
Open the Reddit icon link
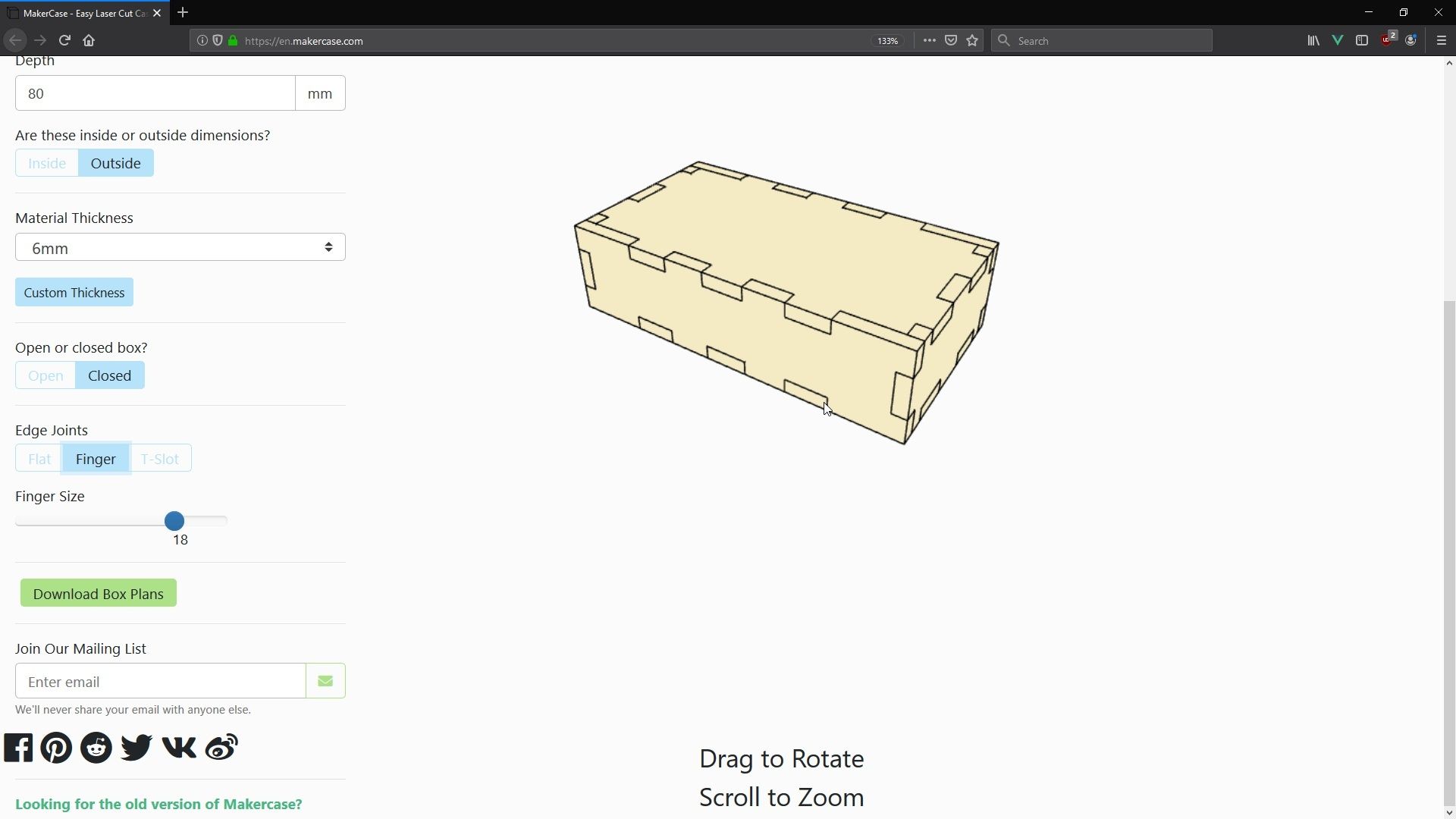click(96, 747)
